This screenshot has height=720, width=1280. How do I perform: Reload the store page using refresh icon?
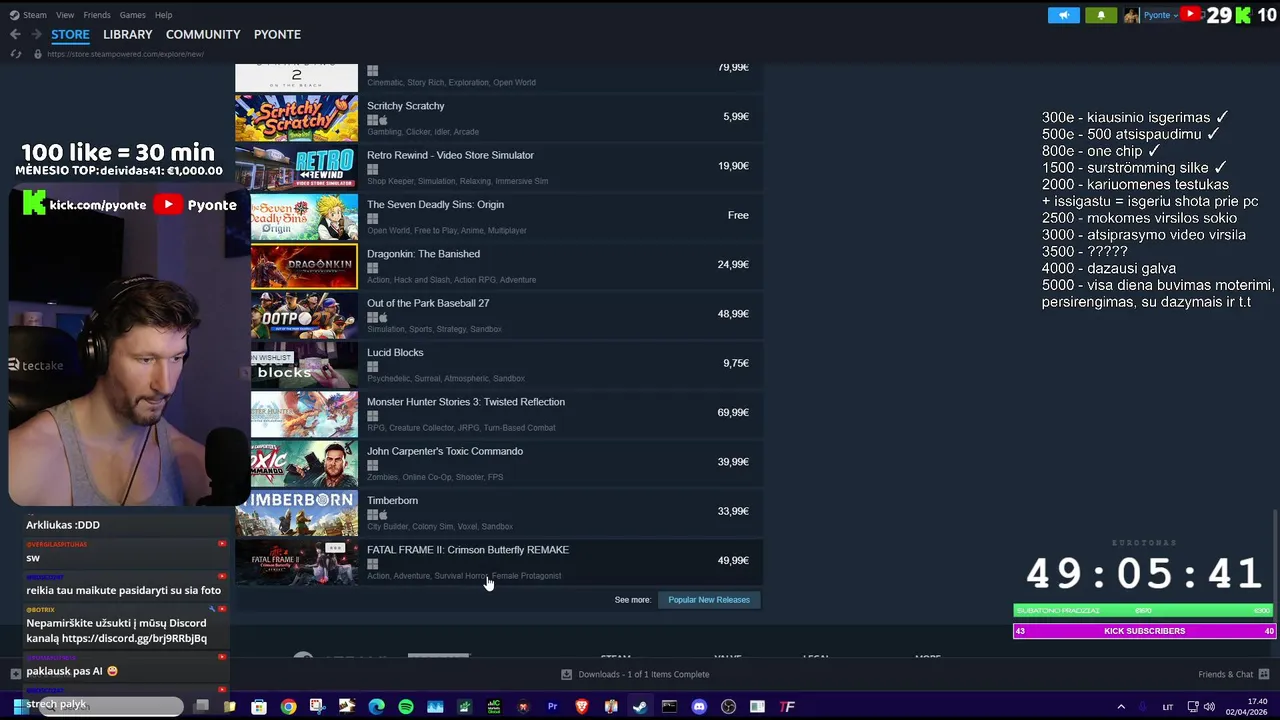tap(16, 54)
